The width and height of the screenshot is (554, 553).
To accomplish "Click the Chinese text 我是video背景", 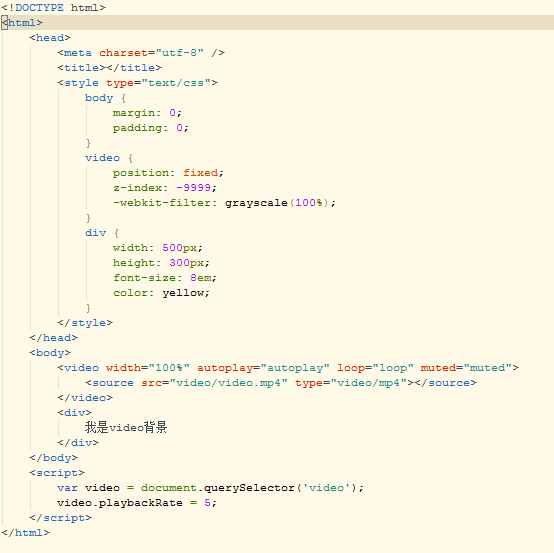I will (x=126, y=428).
